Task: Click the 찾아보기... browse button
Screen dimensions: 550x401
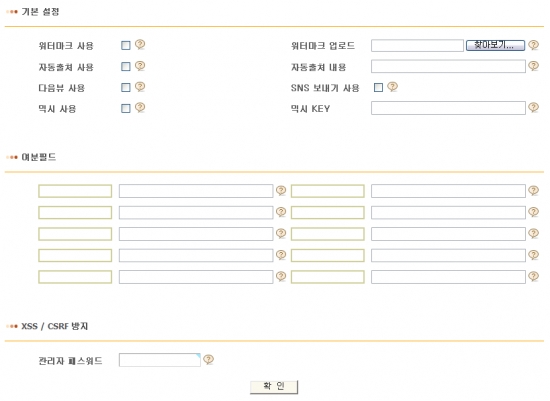Action: click(495, 45)
